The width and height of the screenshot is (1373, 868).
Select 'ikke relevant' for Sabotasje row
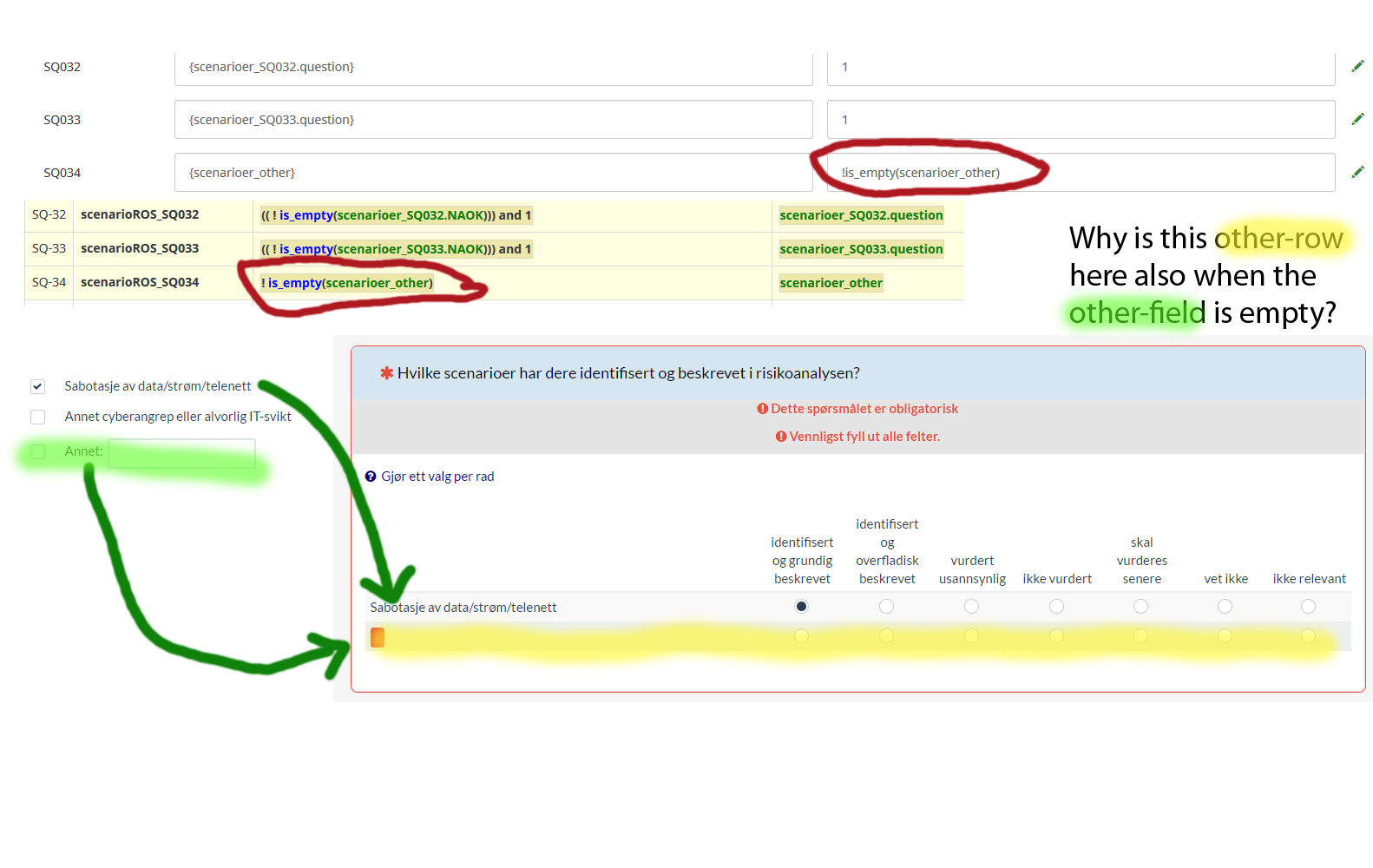pos(1308,607)
